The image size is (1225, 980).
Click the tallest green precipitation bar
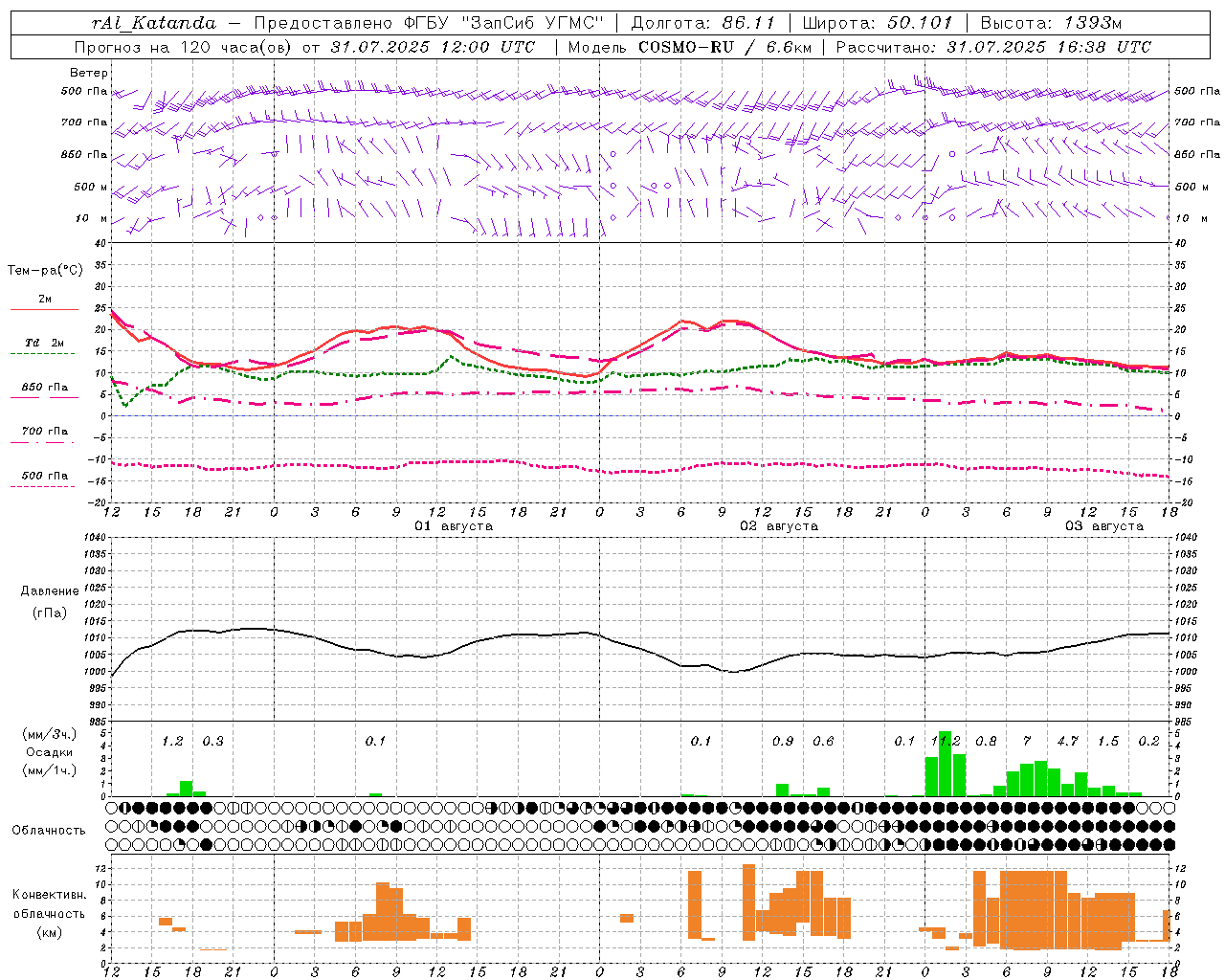coord(946,764)
